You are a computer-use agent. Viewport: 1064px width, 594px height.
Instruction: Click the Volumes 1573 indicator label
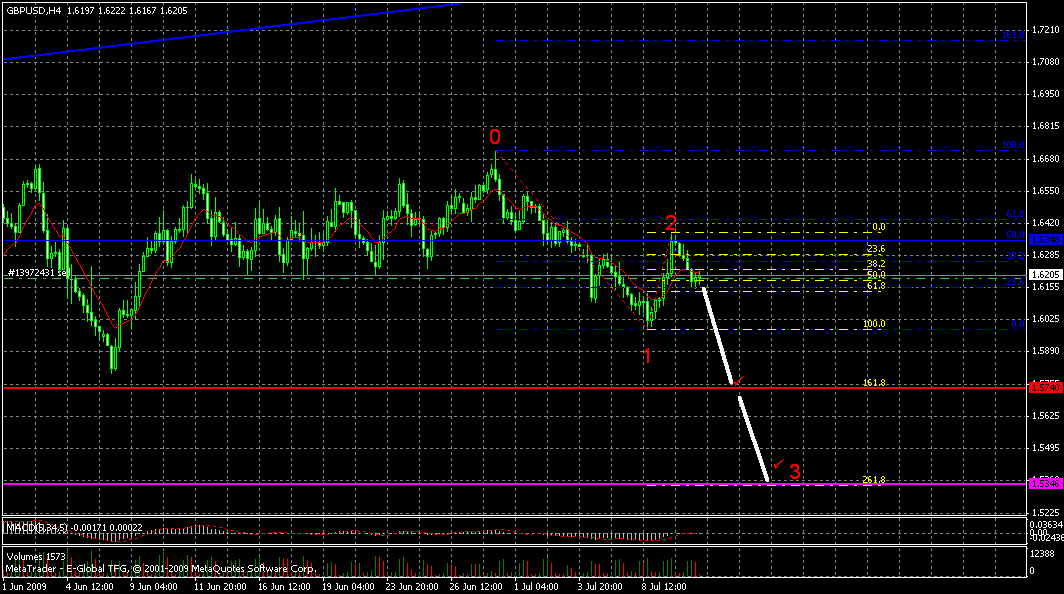pos(35,557)
